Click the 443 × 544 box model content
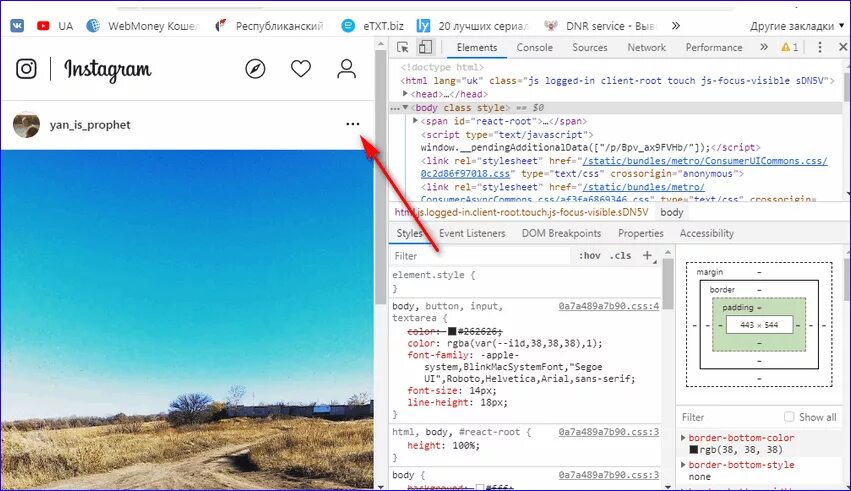 pyautogui.click(x=759, y=324)
